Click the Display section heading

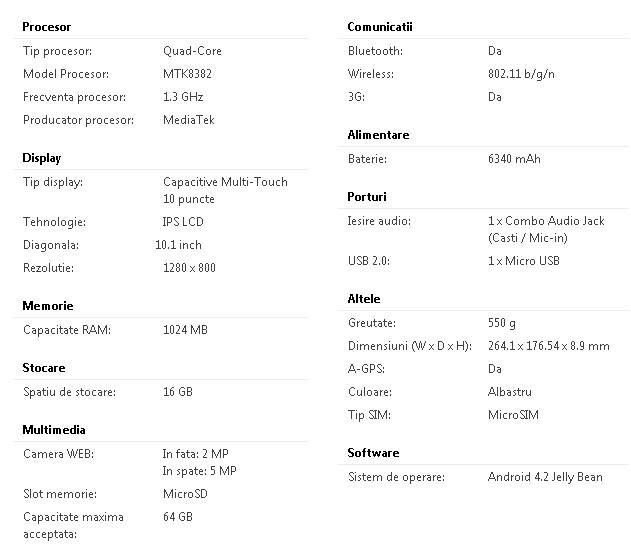pos(41,158)
